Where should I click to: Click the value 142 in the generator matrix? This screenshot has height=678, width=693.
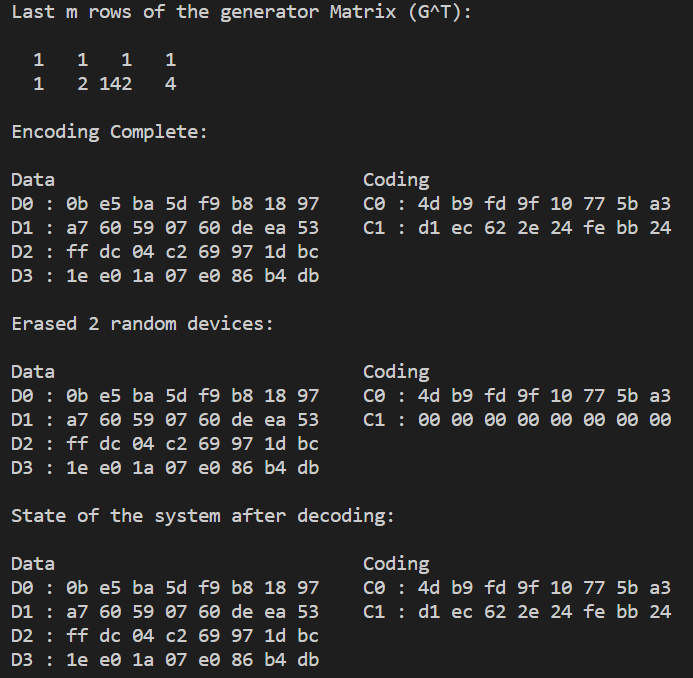click(116, 84)
